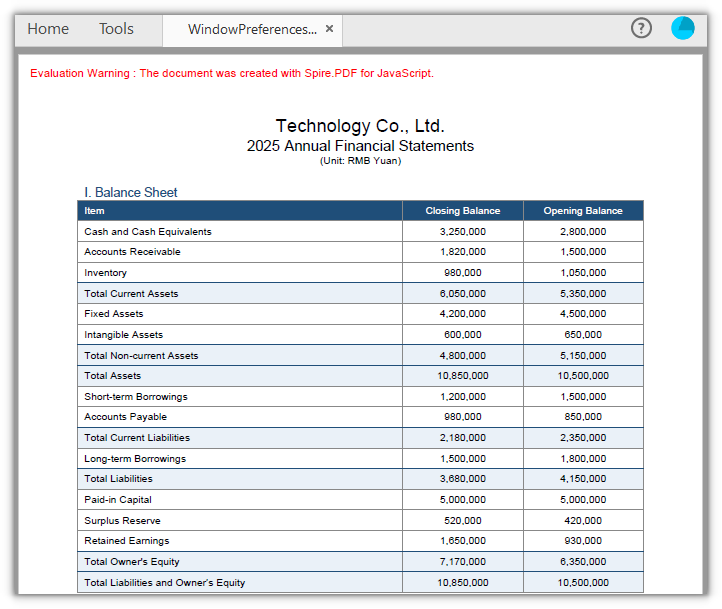Select Surplus Reserve closing balance 520,000
The width and height of the screenshot is (722, 609).
[463, 521]
